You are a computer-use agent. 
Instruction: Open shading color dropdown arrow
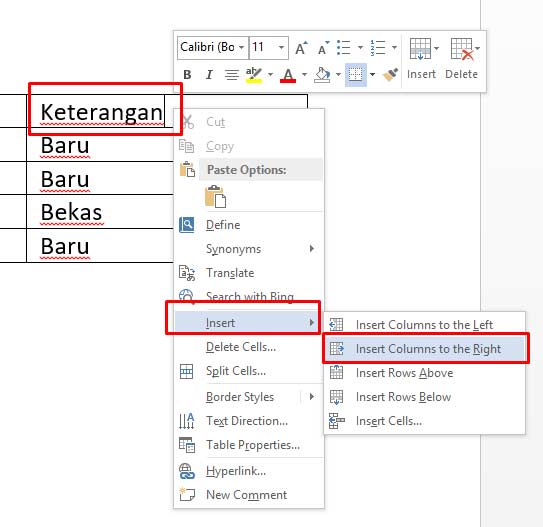click(338, 74)
